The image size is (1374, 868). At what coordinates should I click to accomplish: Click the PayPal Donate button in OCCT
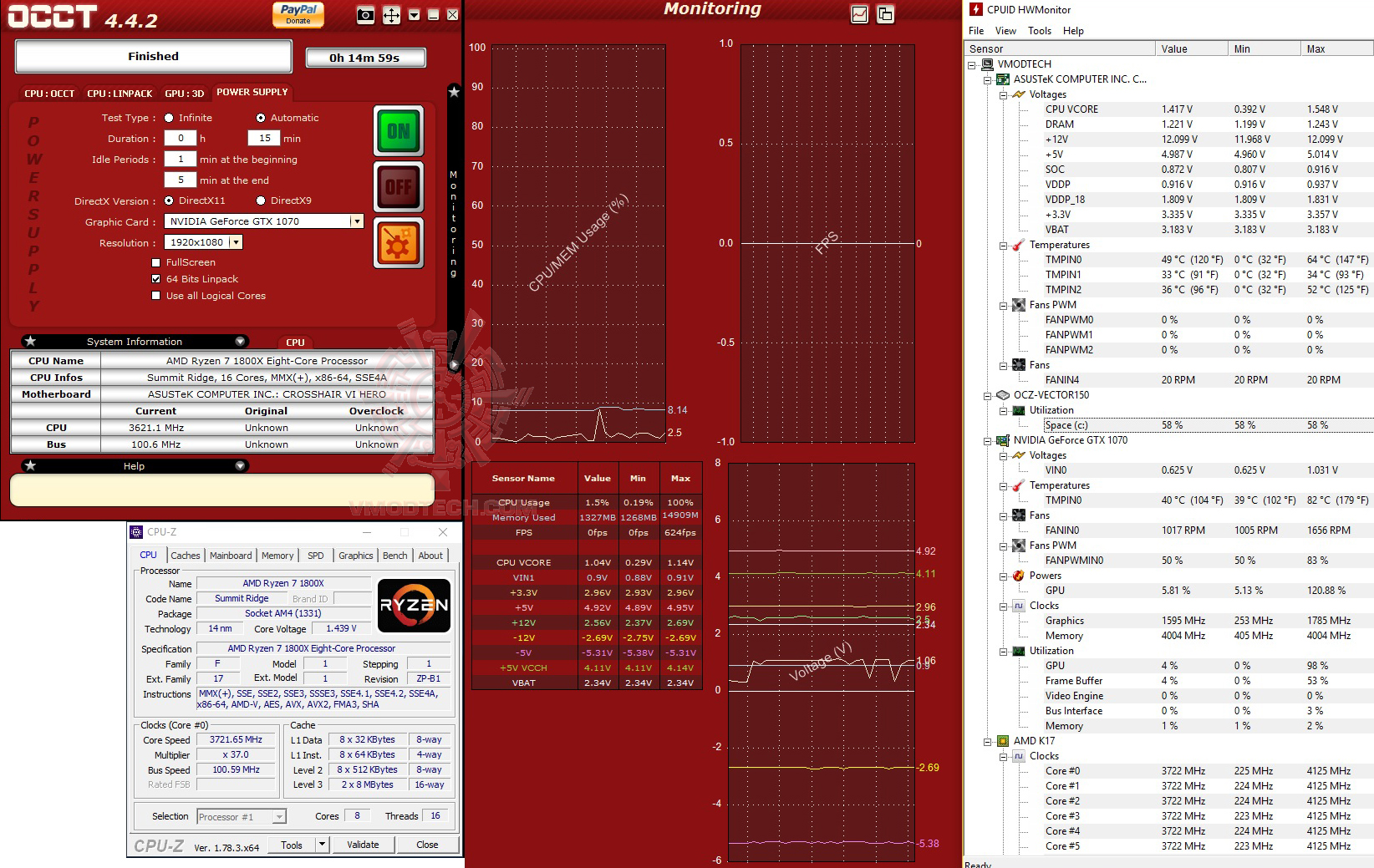click(x=298, y=14)
